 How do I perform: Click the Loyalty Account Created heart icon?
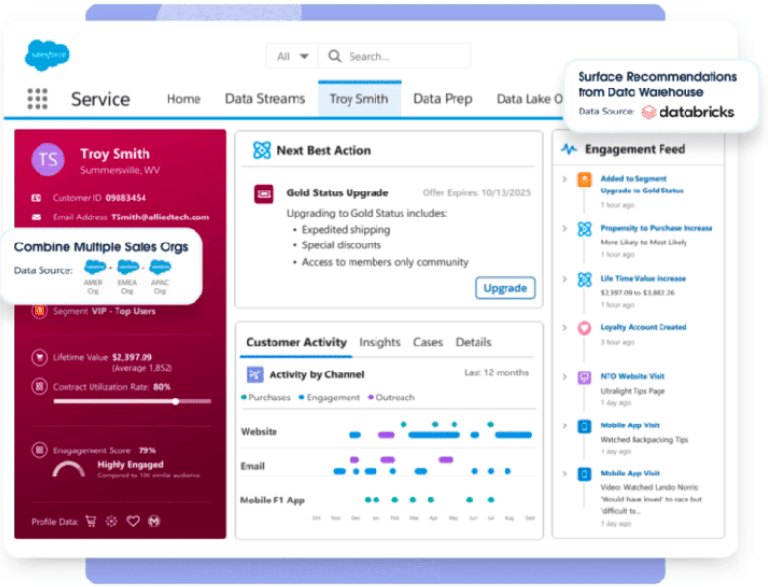584,328
